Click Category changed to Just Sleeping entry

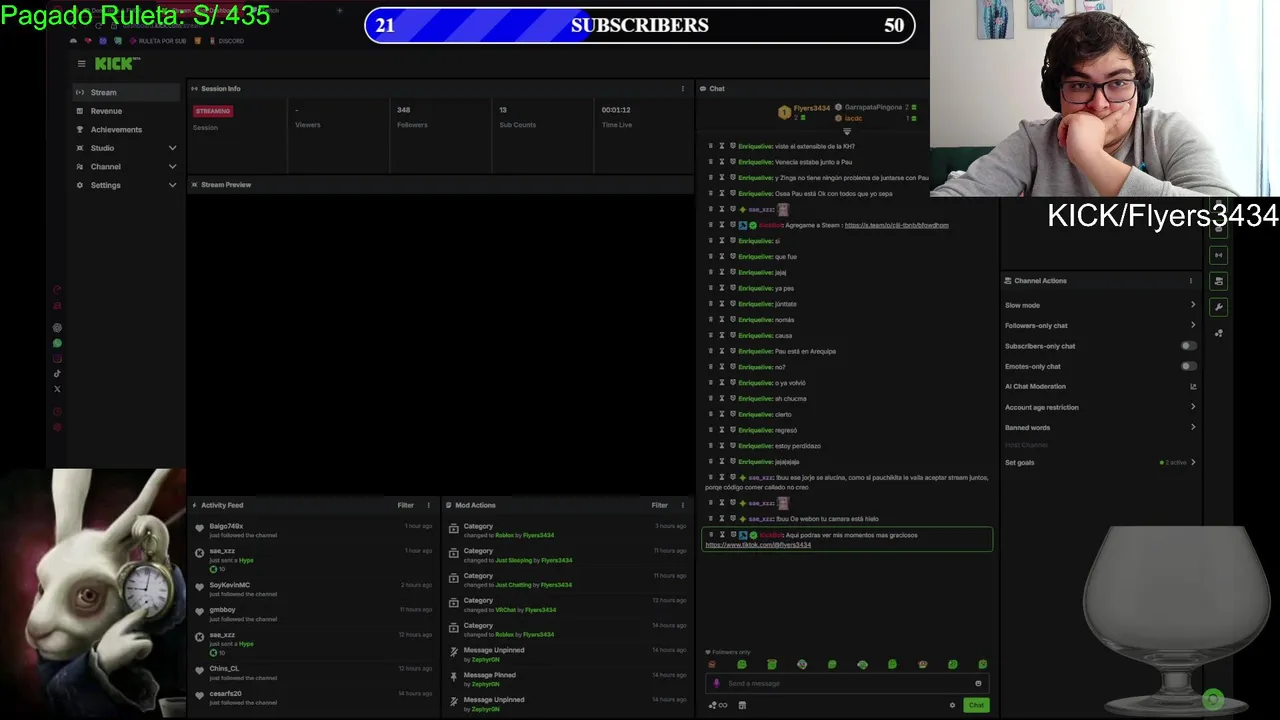pos(567,555)
